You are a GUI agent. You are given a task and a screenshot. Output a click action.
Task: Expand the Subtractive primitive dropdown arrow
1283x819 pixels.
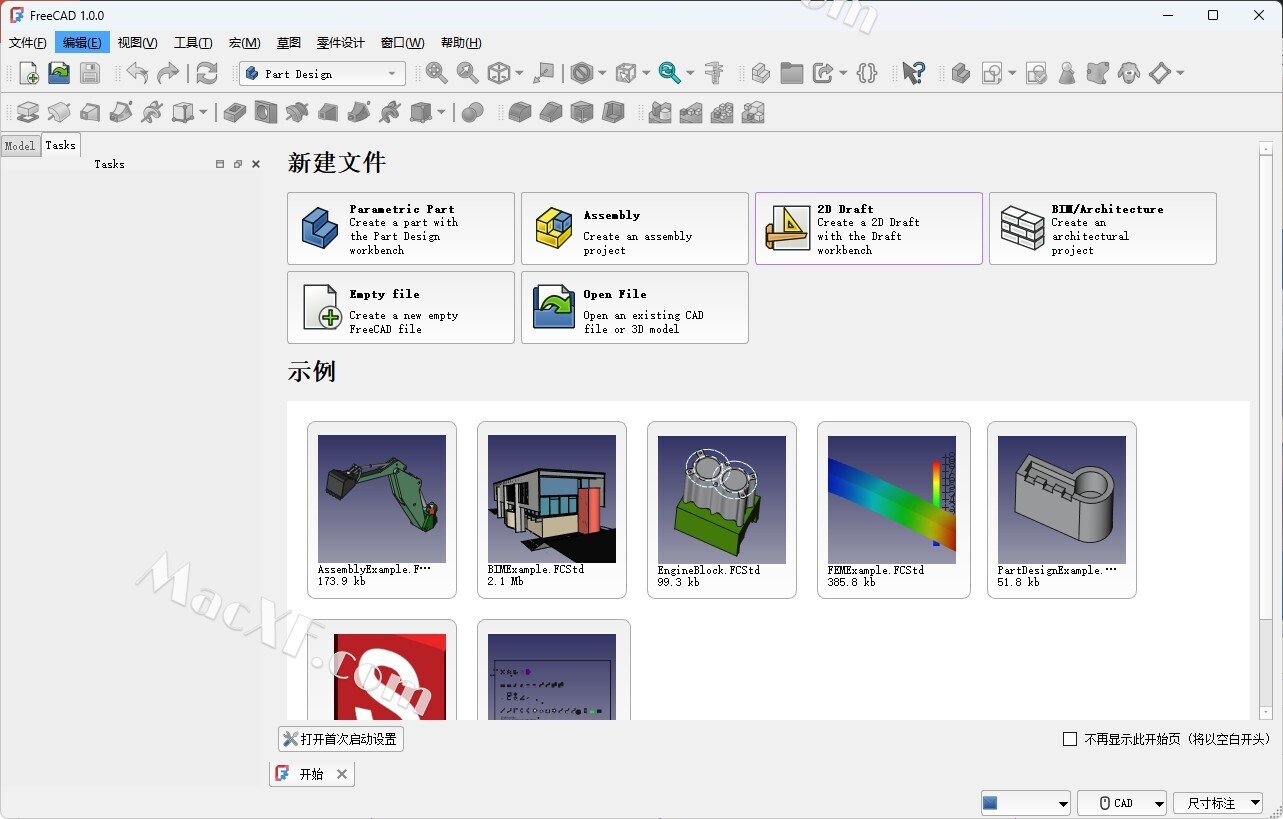441,114
